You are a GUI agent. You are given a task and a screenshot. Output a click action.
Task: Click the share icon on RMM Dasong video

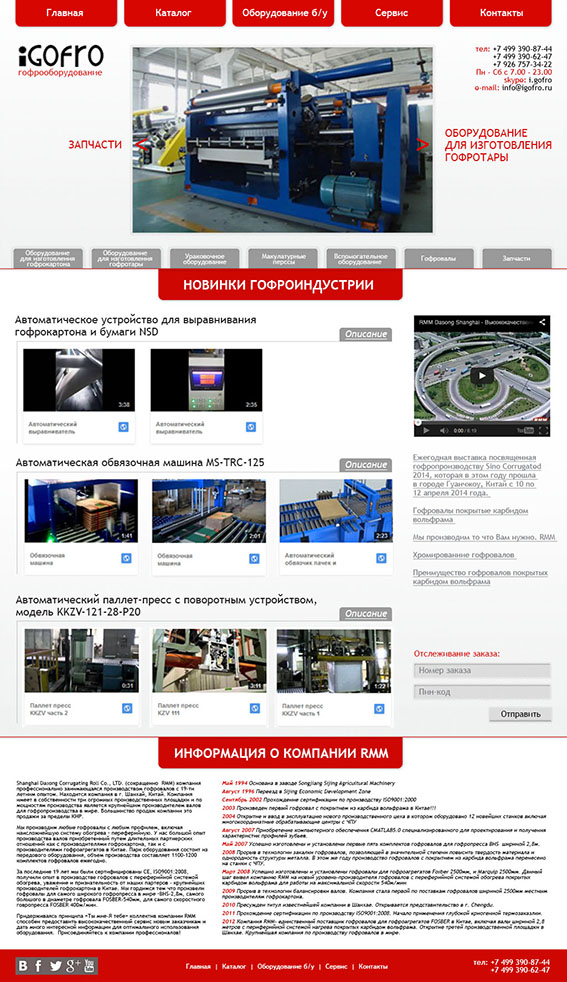[x=543, y=322]
